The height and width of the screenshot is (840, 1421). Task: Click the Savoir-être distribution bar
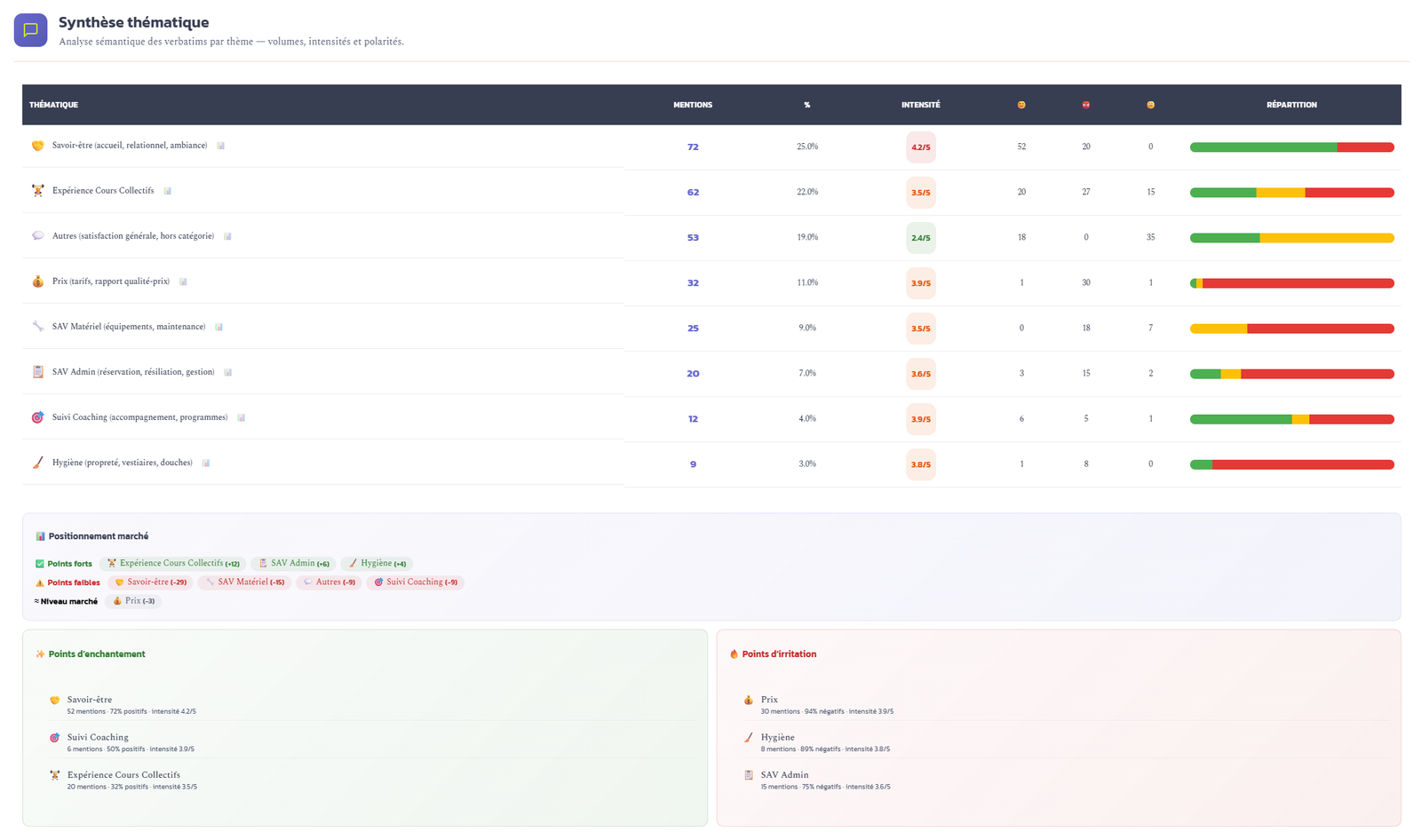click(1291, 147)
